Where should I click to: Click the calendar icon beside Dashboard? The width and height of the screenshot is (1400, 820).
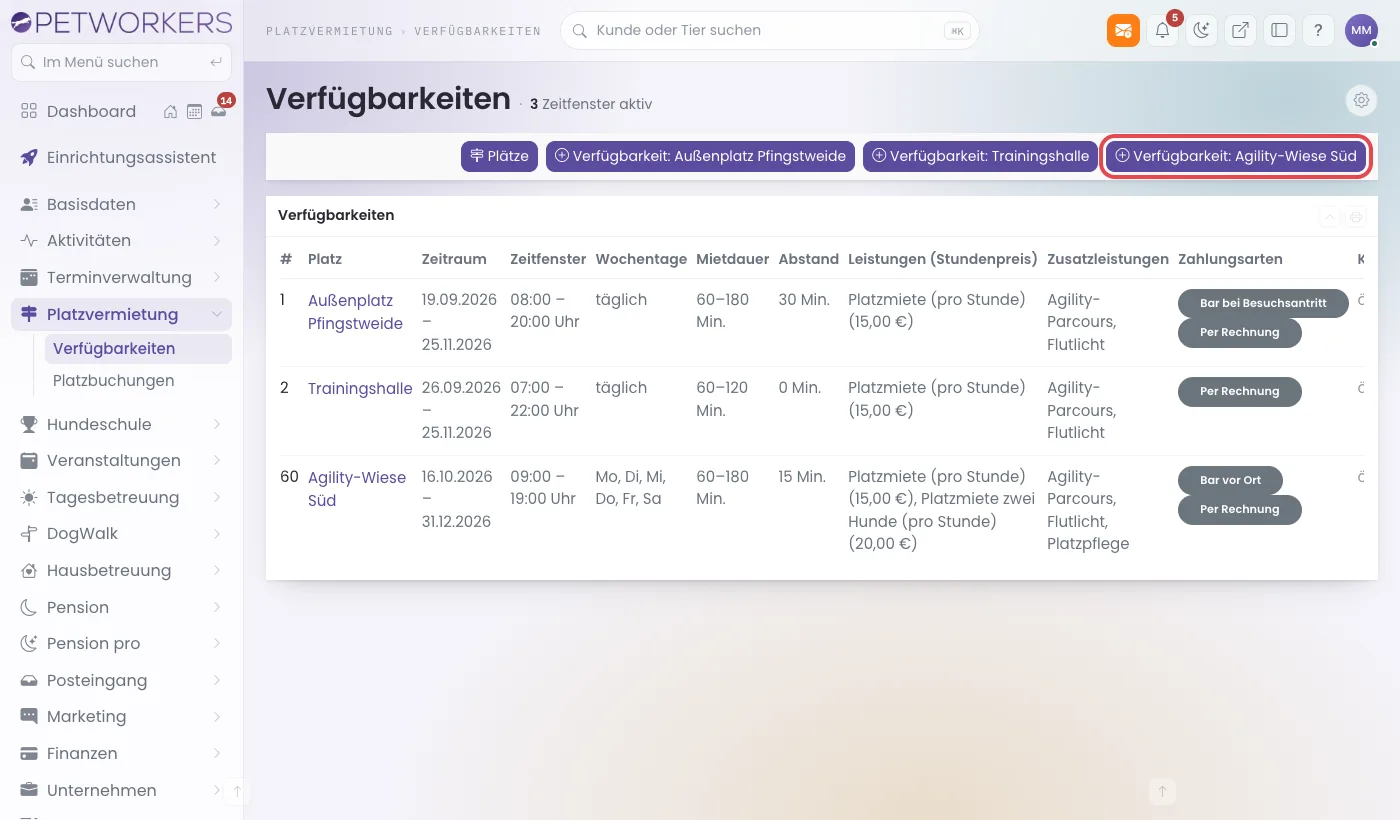coord(194,111)
